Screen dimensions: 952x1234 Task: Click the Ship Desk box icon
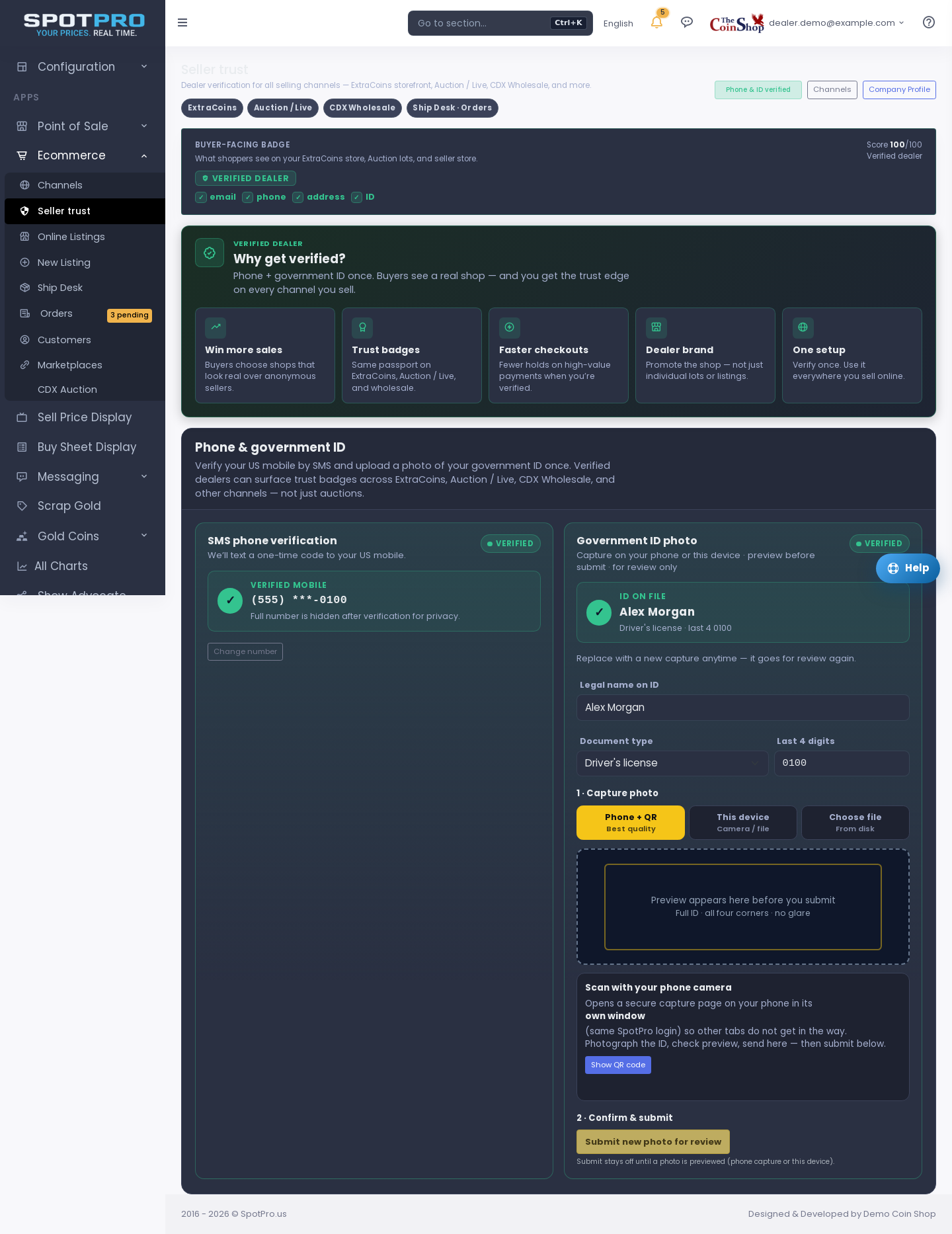coord(24,288)
